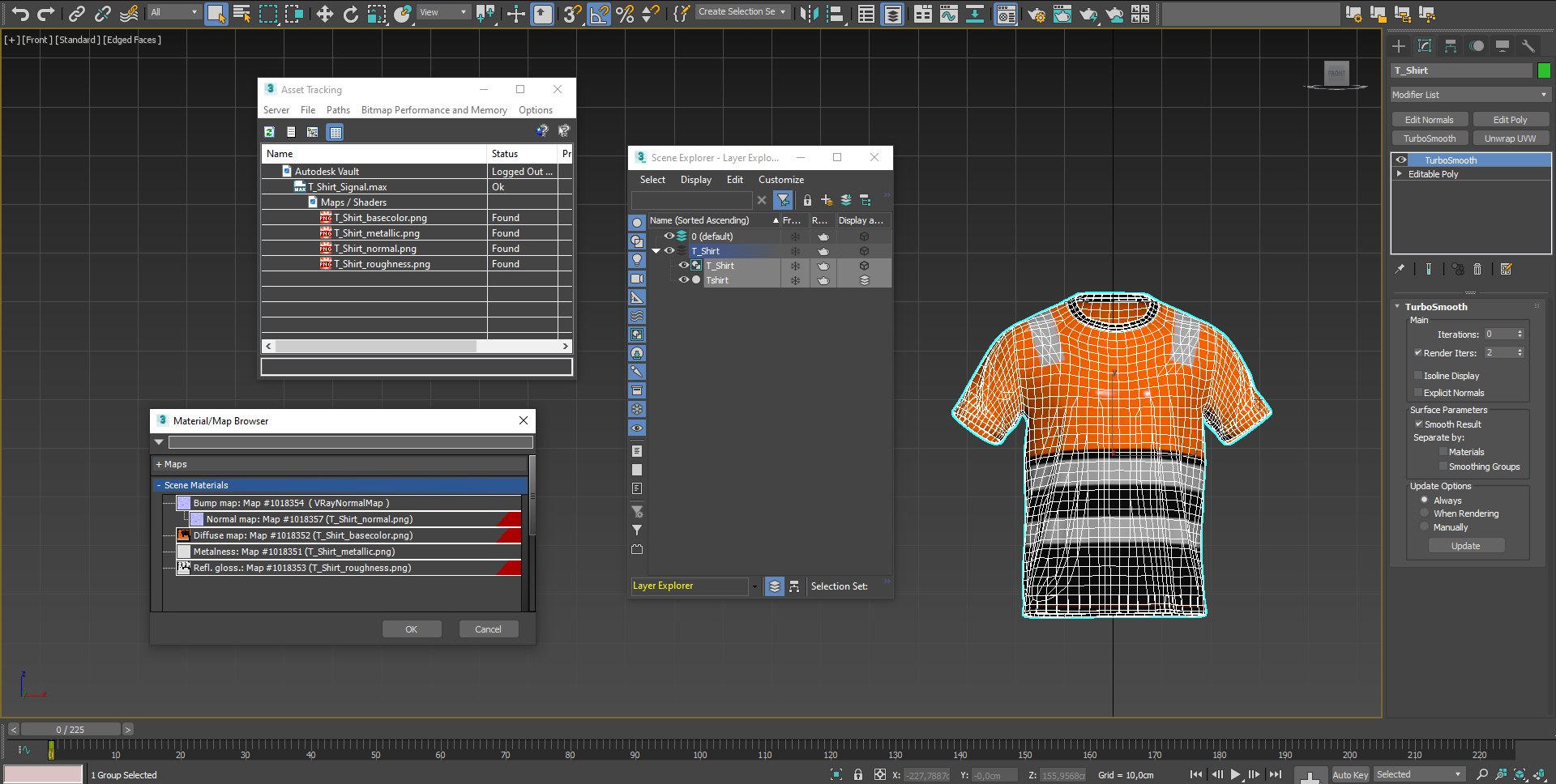Open the Layer Explorer toolbar icon

click(x=892, y=13)
